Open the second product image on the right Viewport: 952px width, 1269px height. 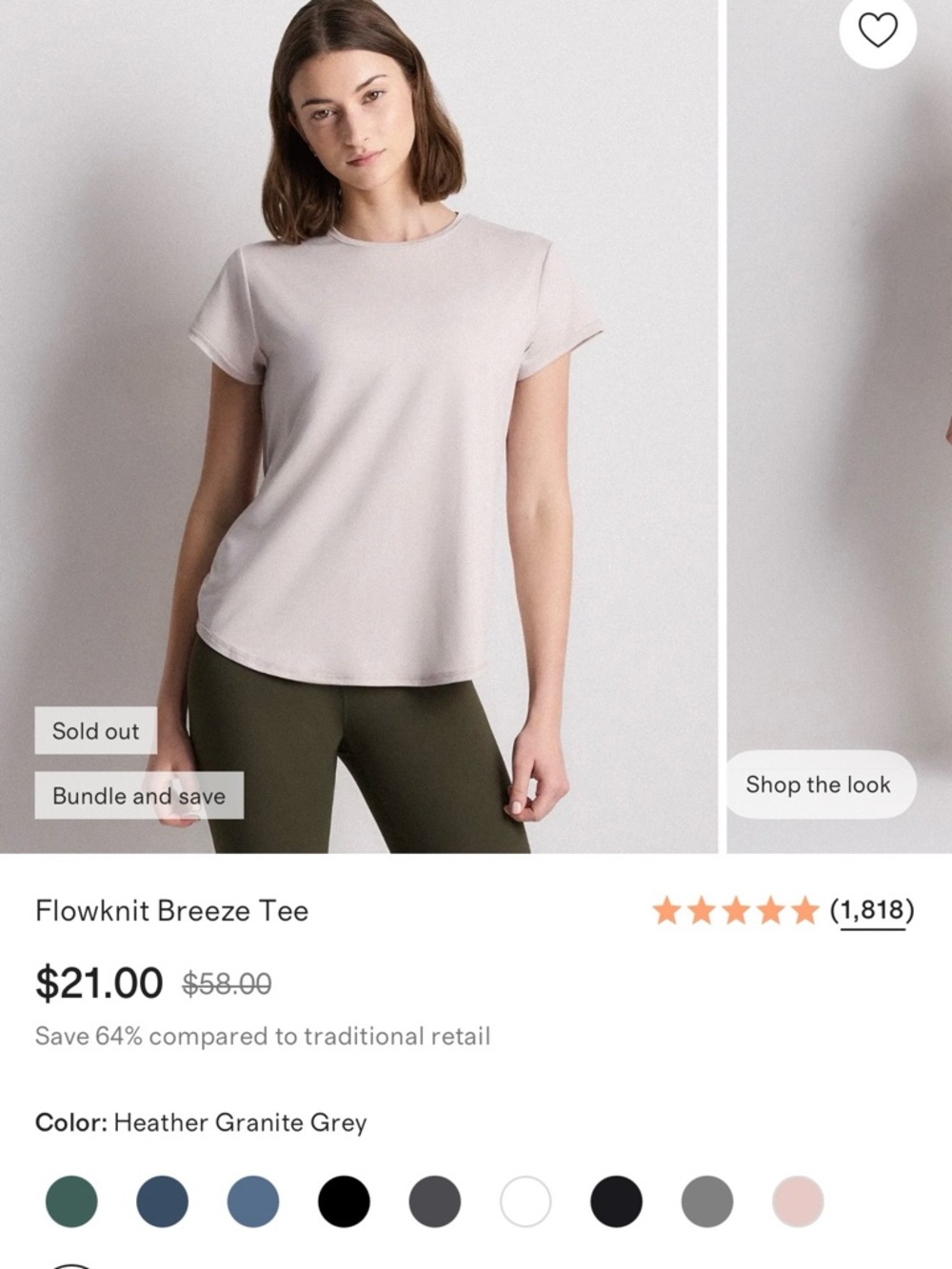(x=838, y=428)
